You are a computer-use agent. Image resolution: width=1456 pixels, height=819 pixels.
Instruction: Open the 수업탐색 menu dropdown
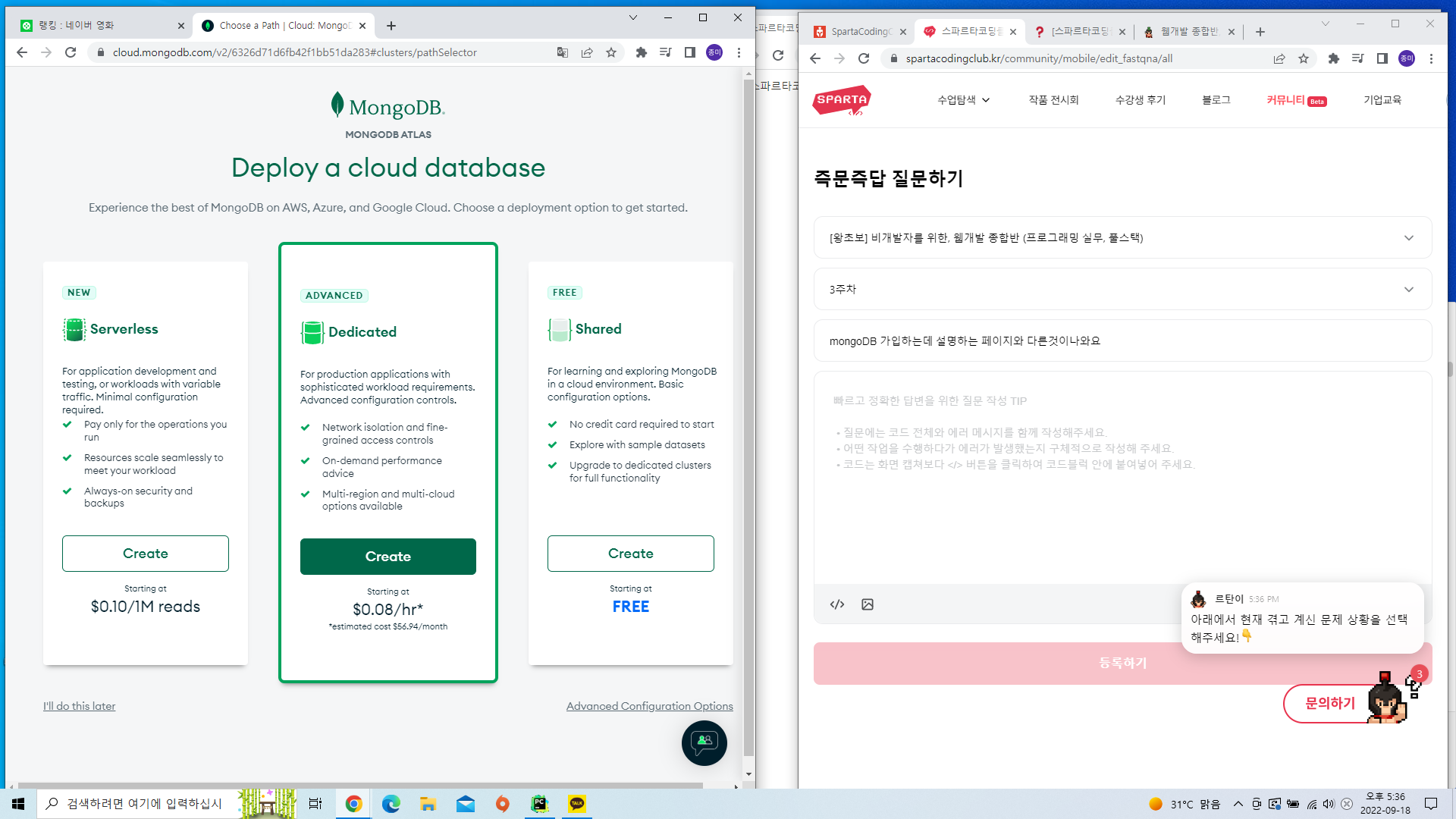(x=963, y=100)
